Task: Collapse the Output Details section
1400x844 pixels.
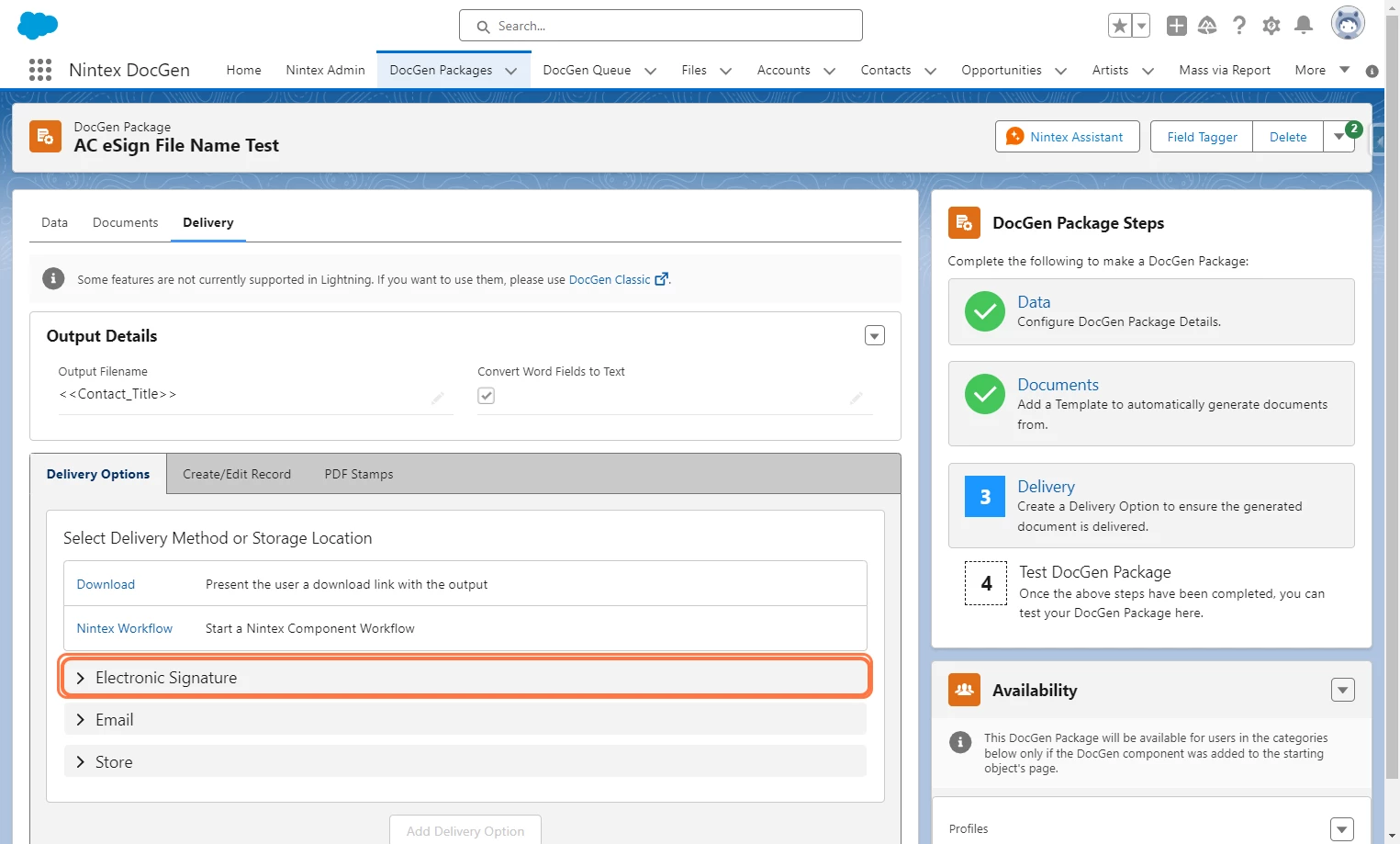Action: 875,335
